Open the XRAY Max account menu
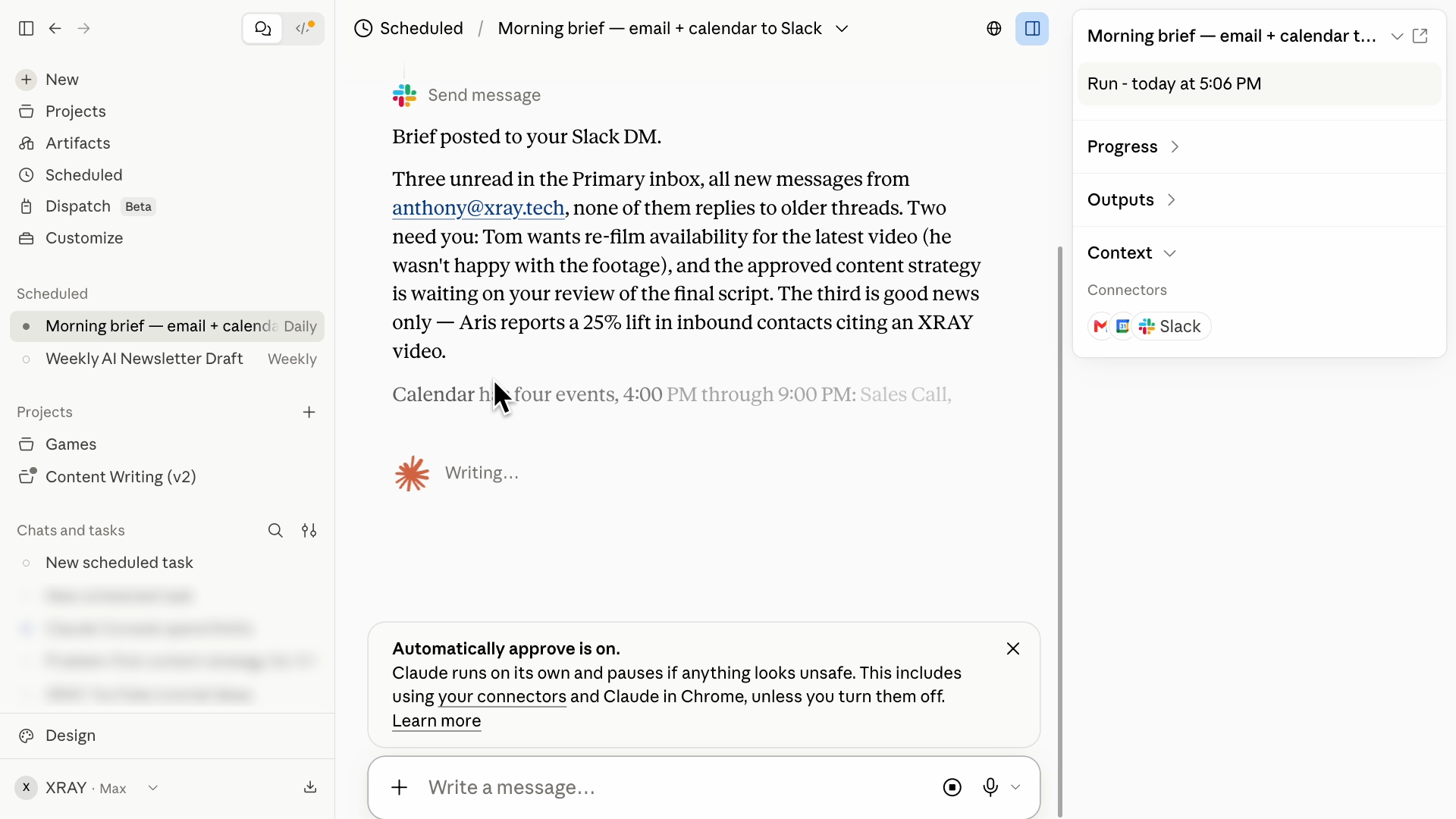 point(87,788)
